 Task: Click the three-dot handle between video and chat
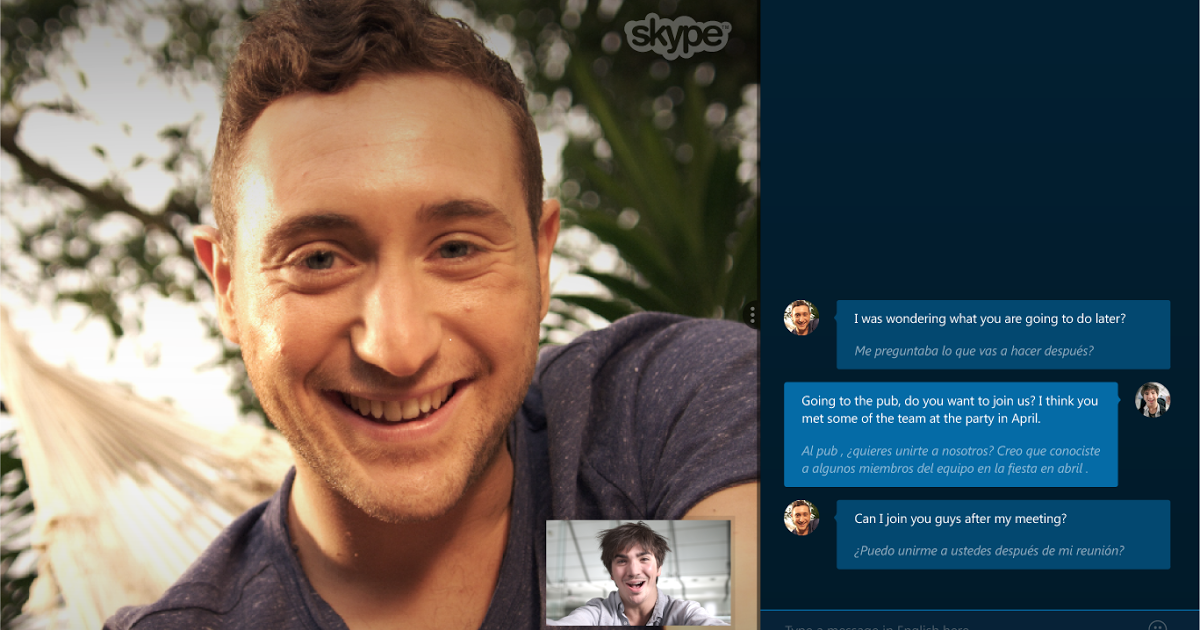[x=752, y=315]
